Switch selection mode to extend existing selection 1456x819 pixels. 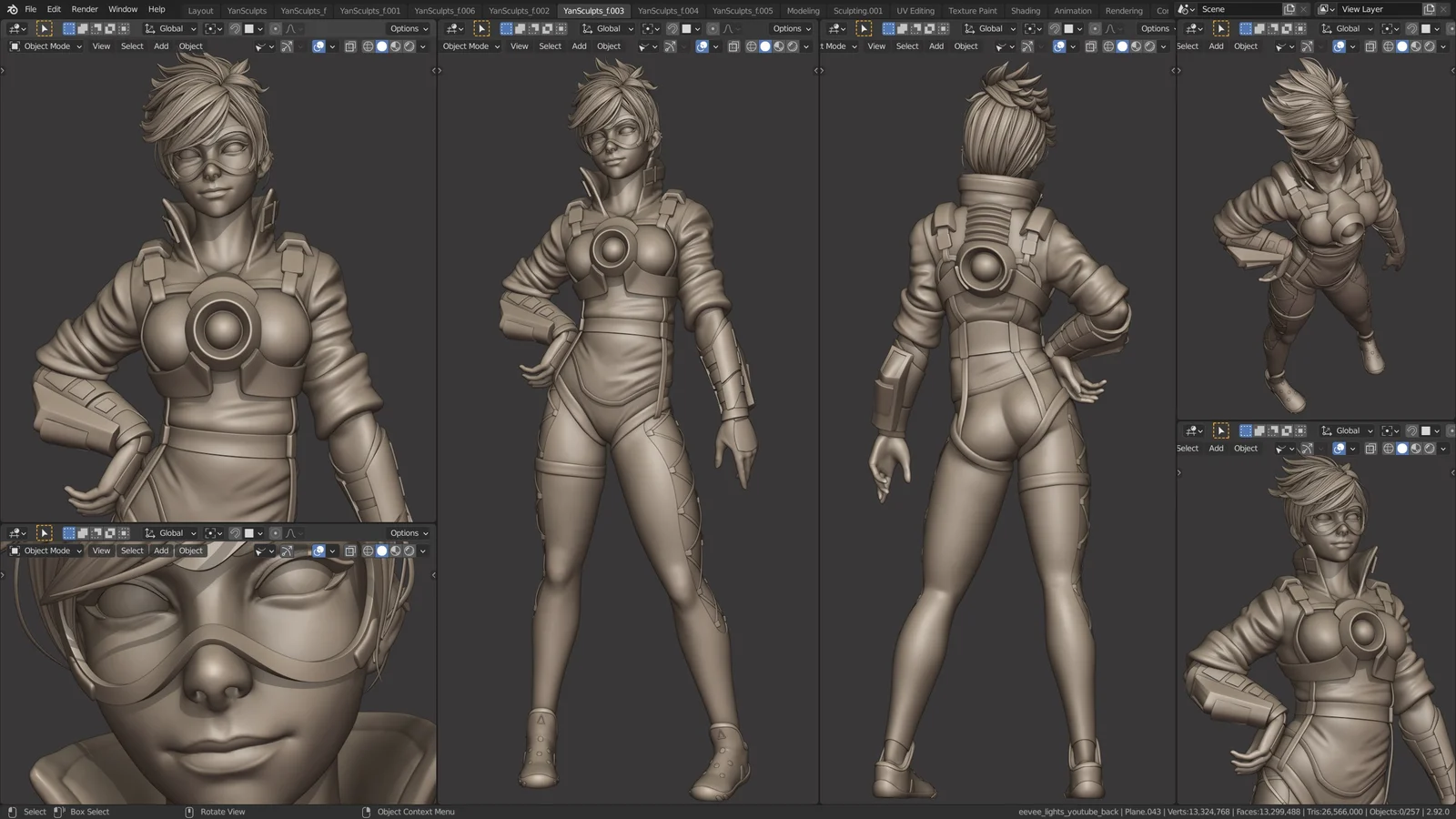(83, 28)
